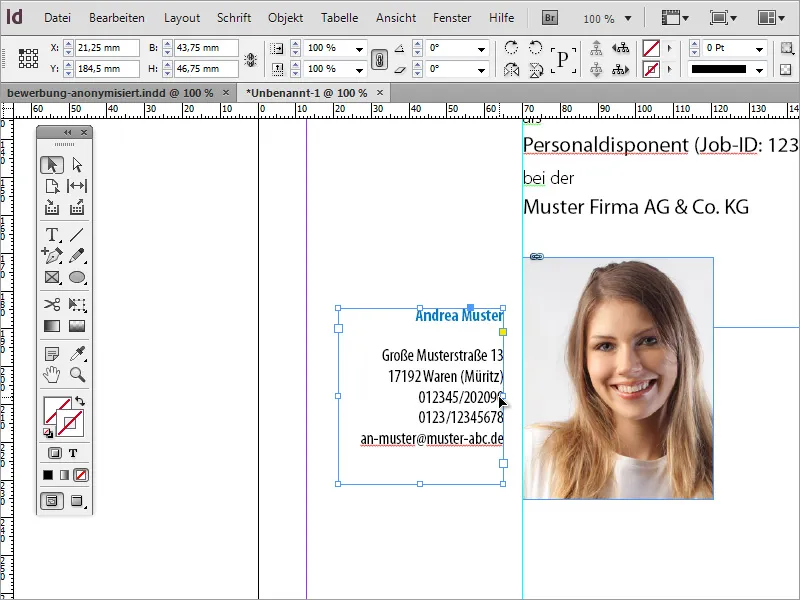Open the Ansicht menu
The width and height of the screenshot is (800, 600).
click(396, 18)
